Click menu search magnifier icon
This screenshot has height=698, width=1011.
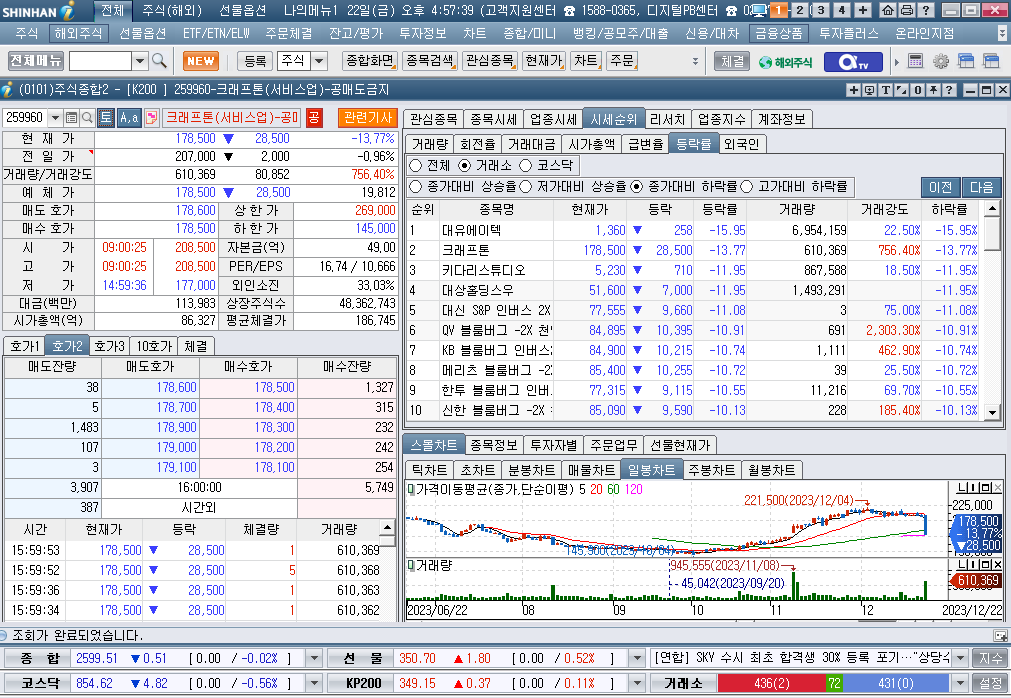coord(159,61)
